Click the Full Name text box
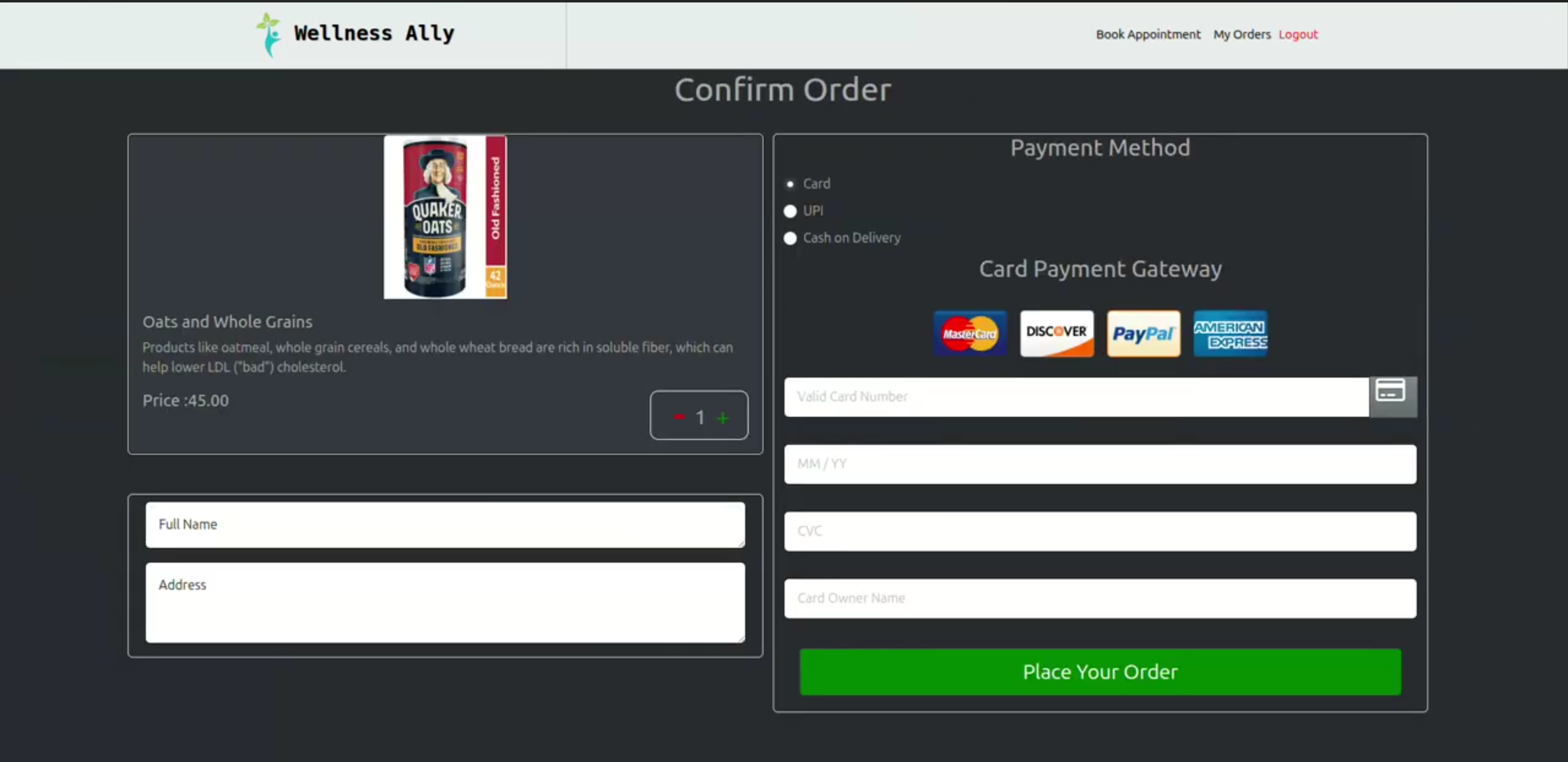Image resolution: width=1568 pixels, height=762 pixels. 445,525
